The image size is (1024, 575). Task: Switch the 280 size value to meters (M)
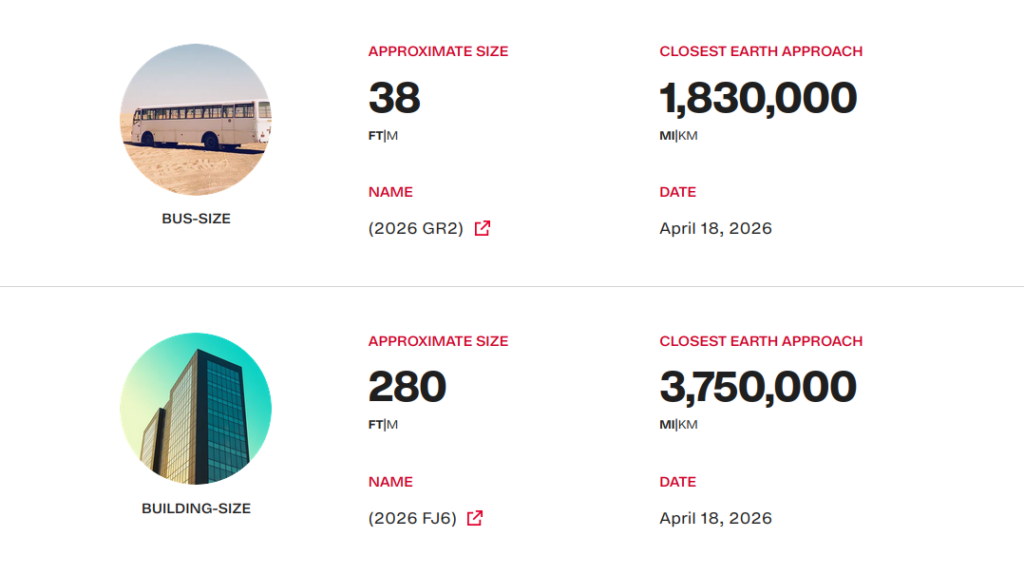[x=392, y=425]
